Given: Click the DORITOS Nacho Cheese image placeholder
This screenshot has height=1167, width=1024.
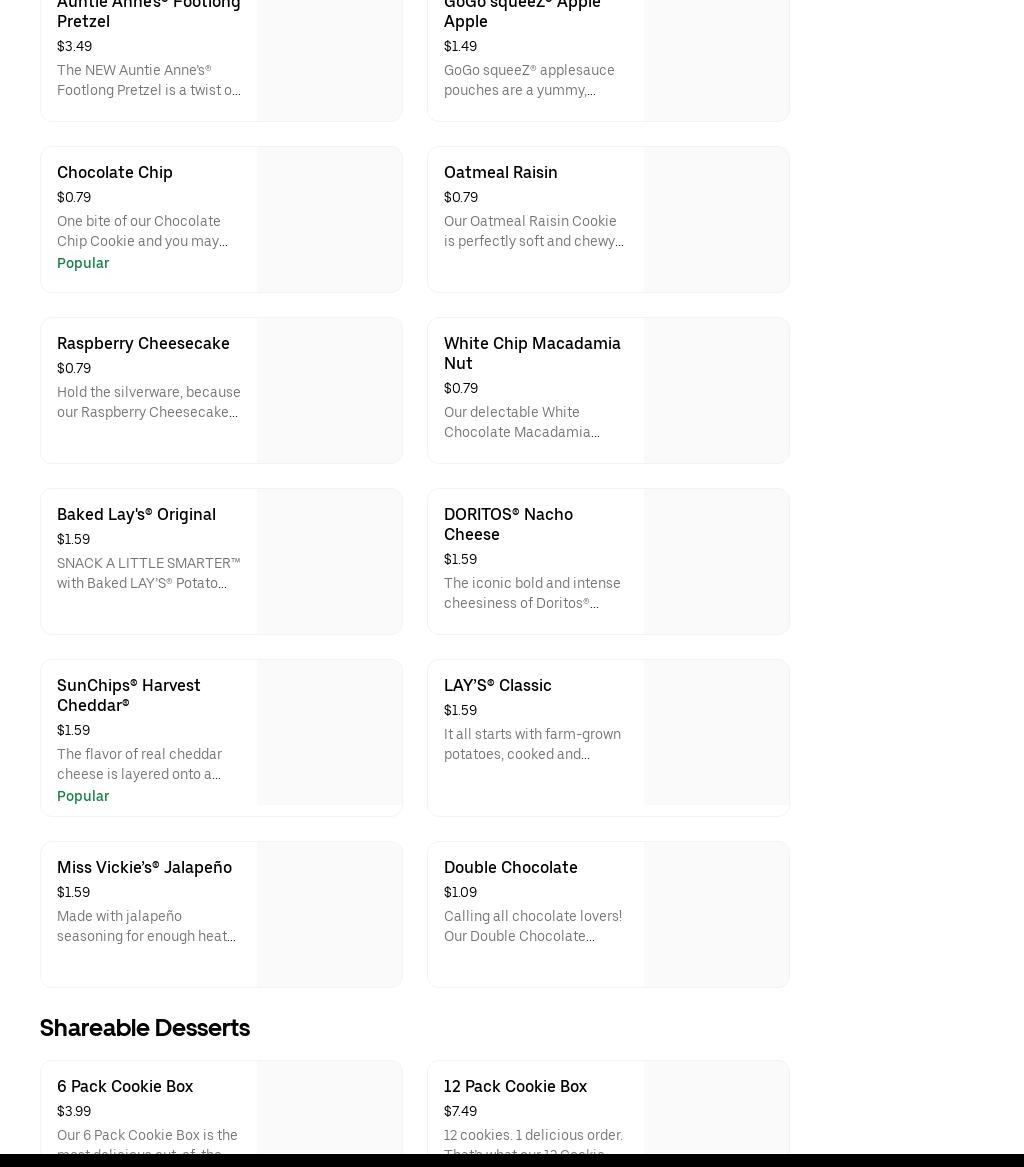Looking at the screenshot, I should click(716, 562).
